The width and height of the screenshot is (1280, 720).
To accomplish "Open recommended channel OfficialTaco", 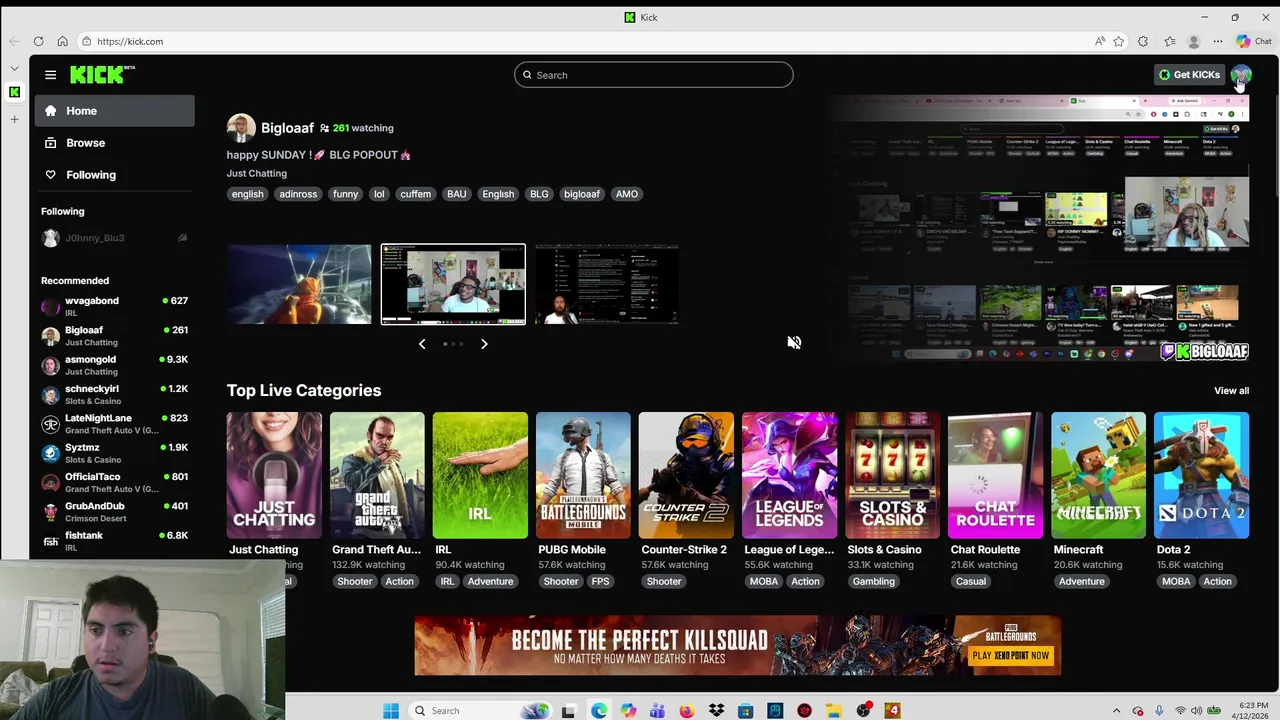I will [x=115, y=482].
